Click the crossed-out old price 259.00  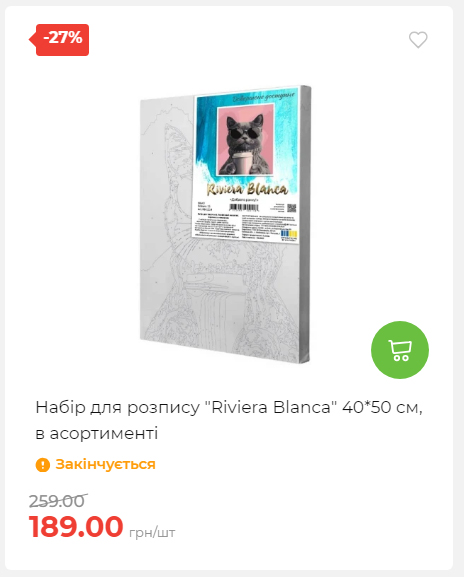pos(57,501)
